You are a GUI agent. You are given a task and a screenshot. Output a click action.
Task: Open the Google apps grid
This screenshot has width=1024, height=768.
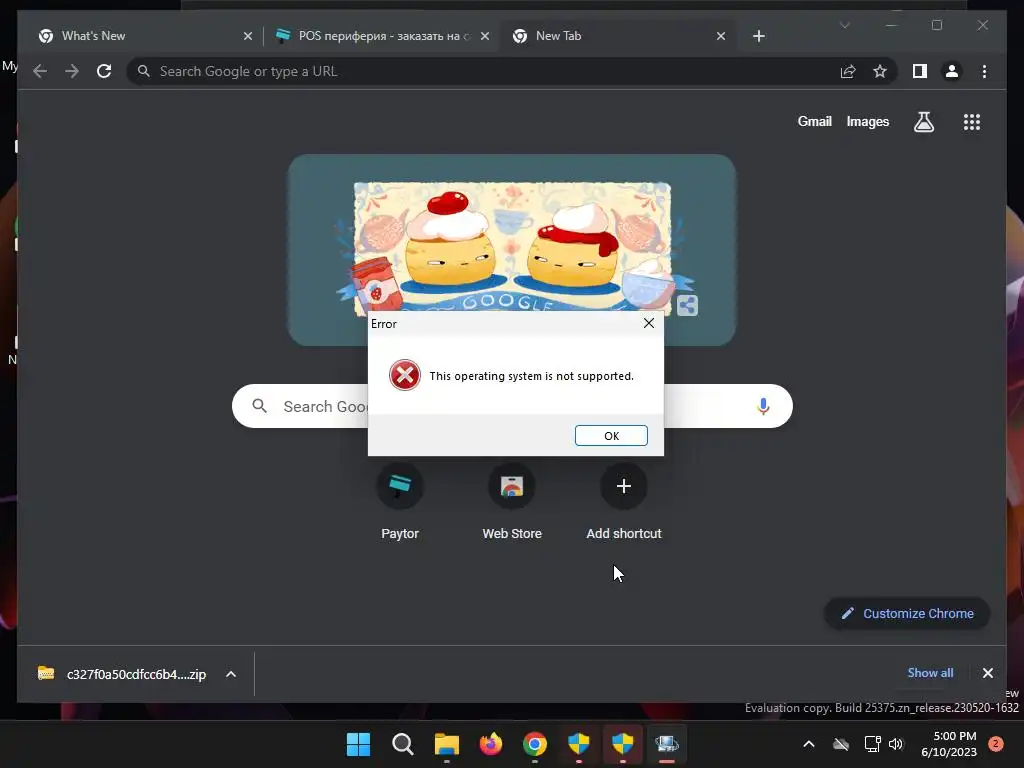click(972, 122)
